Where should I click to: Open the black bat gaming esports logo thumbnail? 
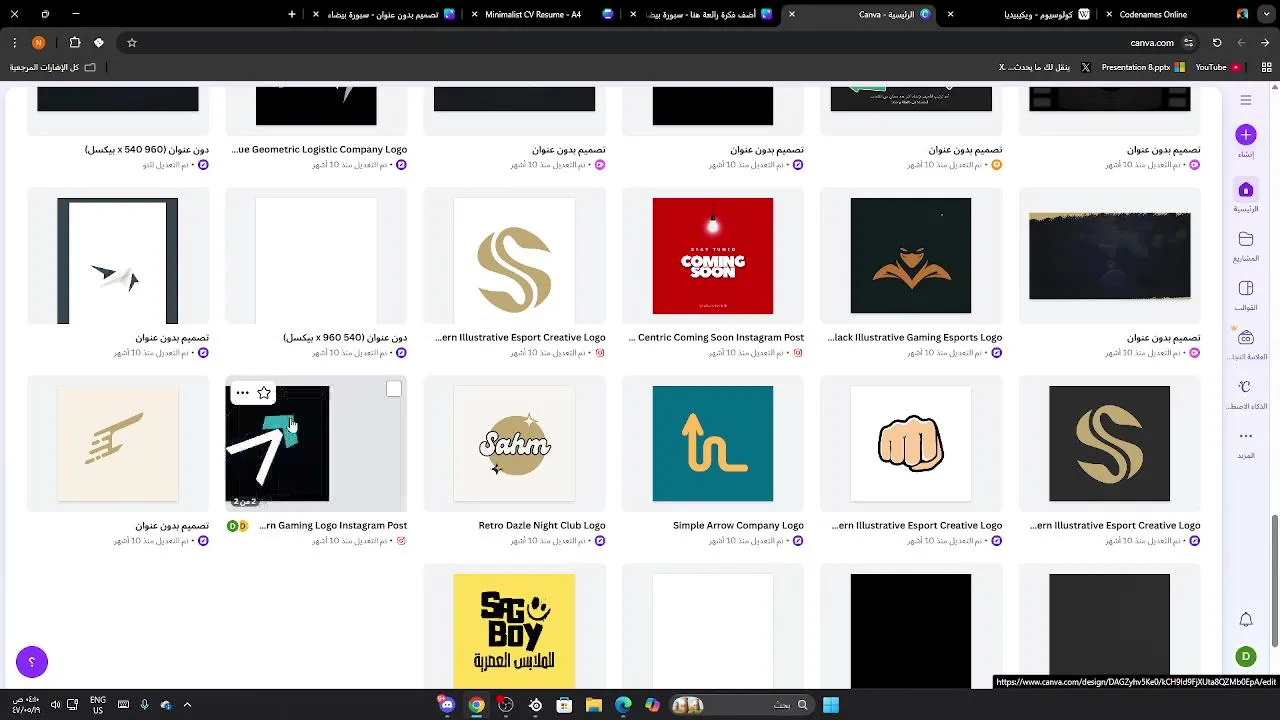pos(911,256)
